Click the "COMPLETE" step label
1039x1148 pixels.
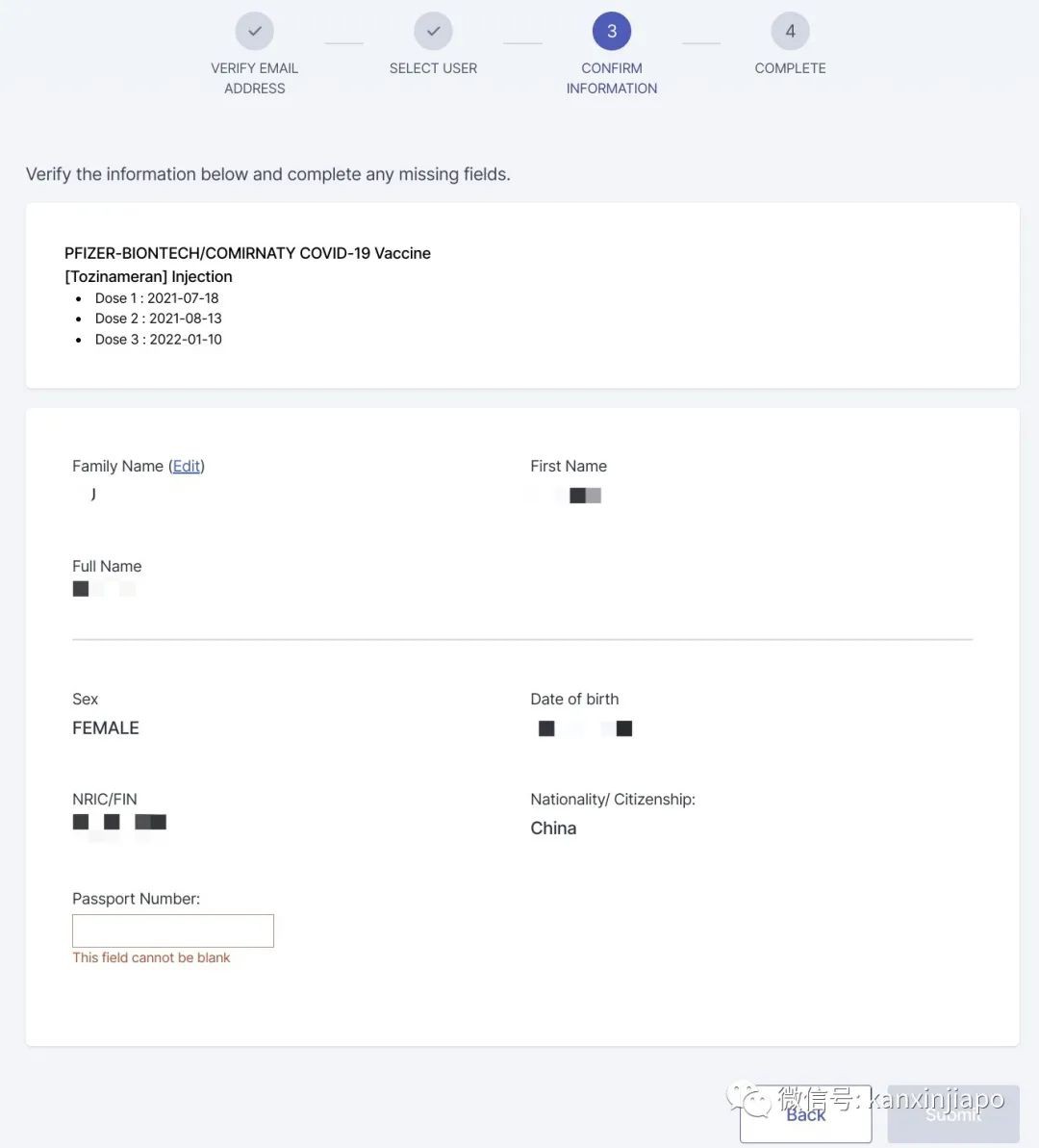[x=790, y=68]
